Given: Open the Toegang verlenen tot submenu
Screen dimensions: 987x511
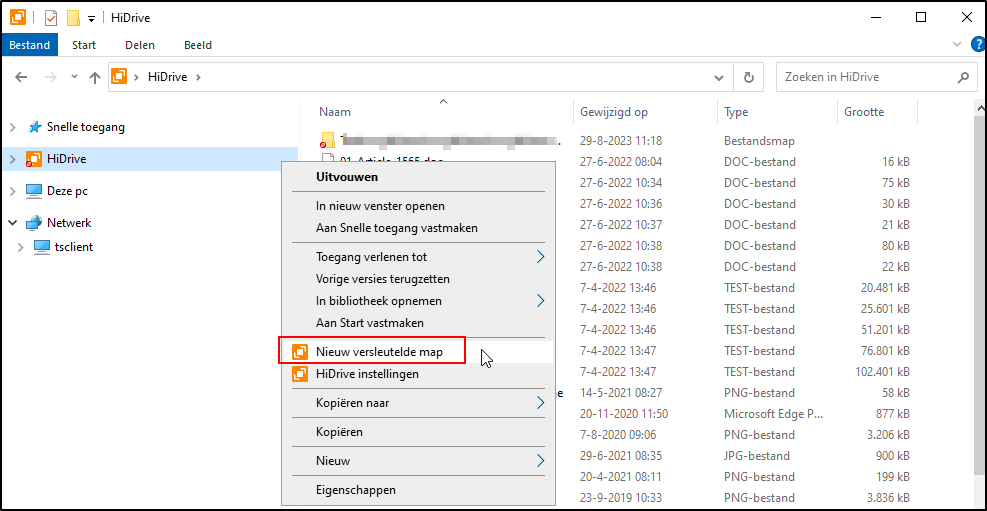Looking at the screenshot, I should tap(418, 257).
